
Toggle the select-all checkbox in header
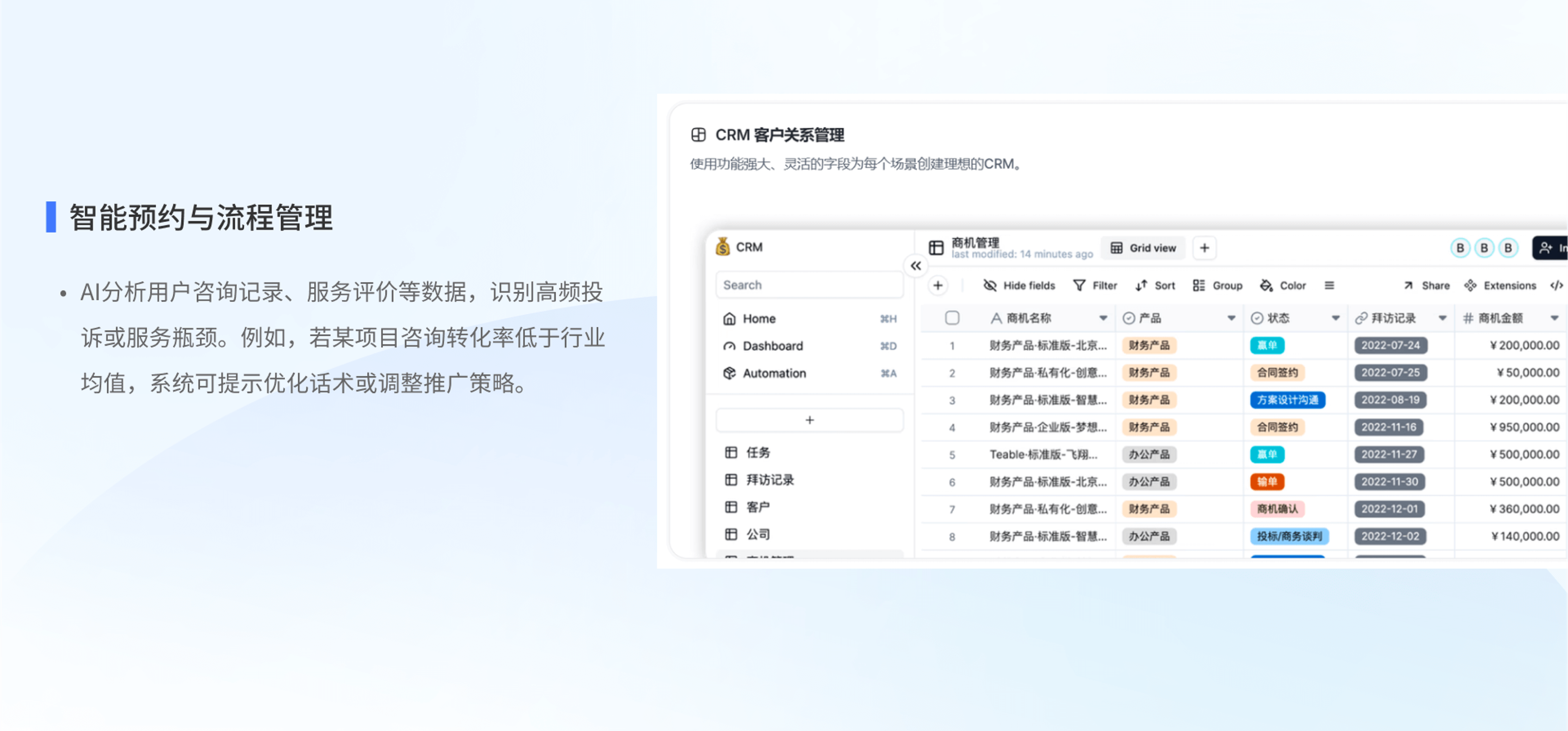[952, 318]
